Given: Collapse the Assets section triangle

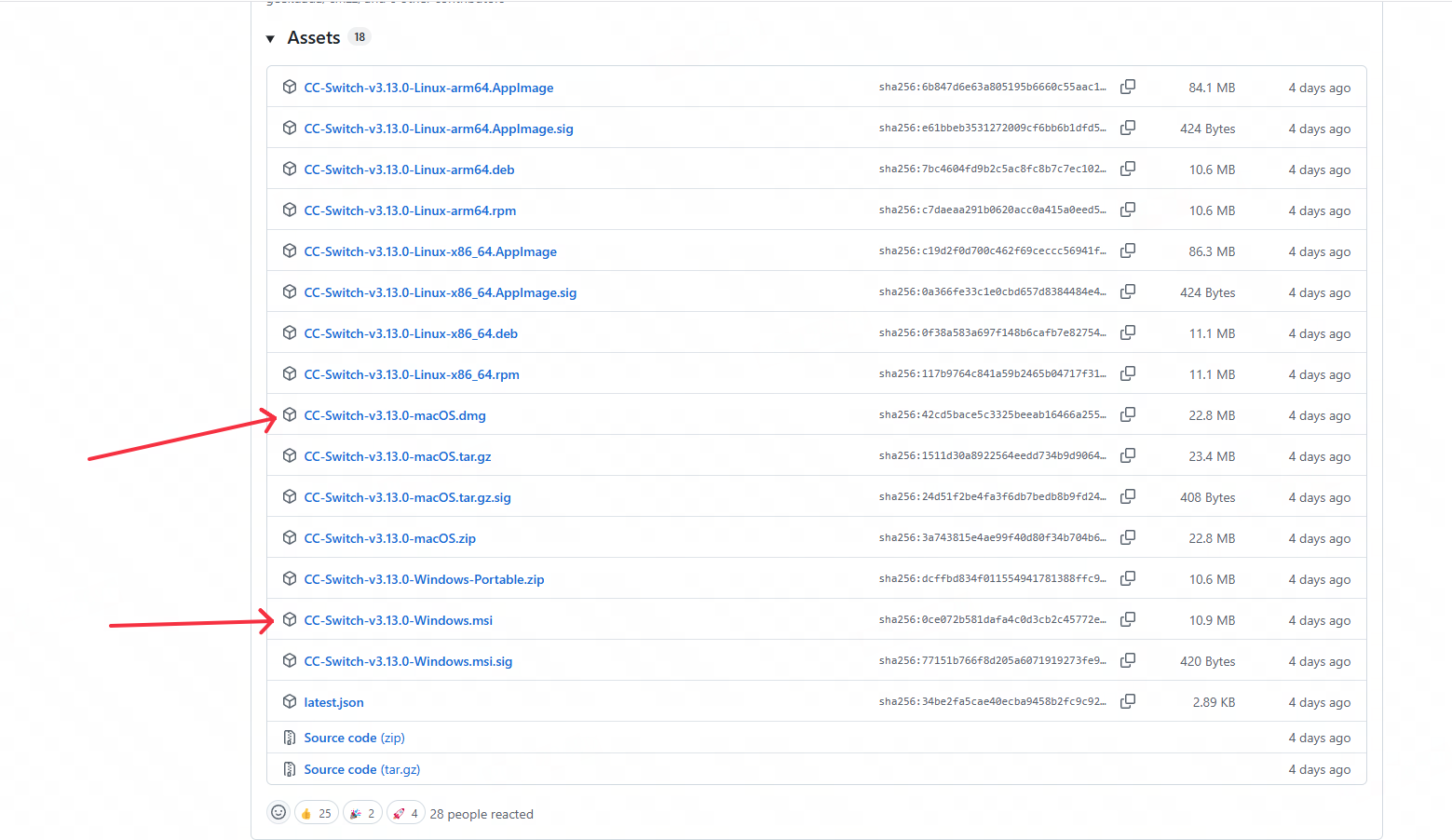Looking at the screenshot, I should (270, 39).
